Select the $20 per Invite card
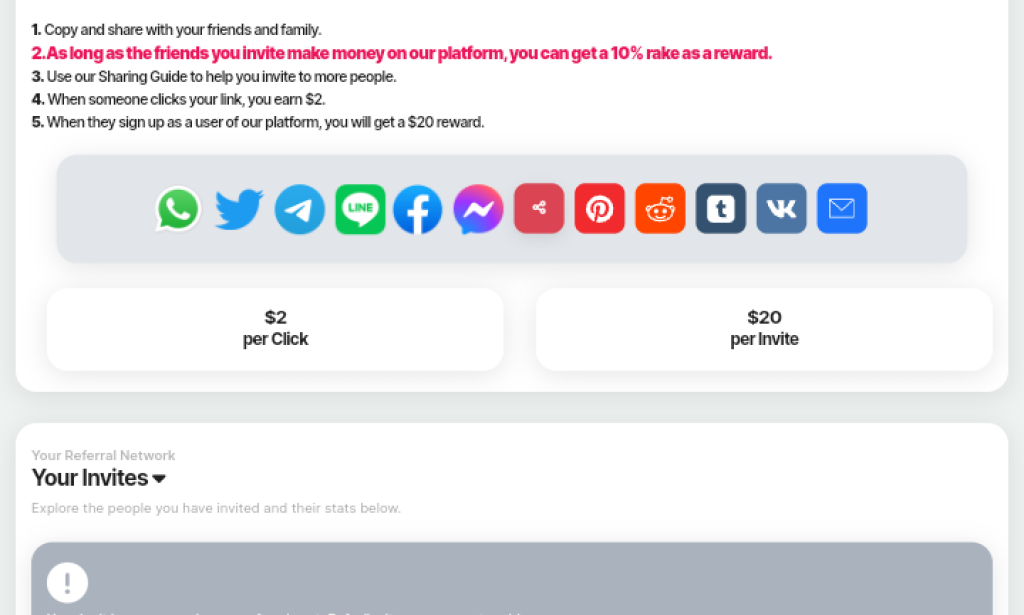This screenshot has width=1024, height=615. (764, 328)
